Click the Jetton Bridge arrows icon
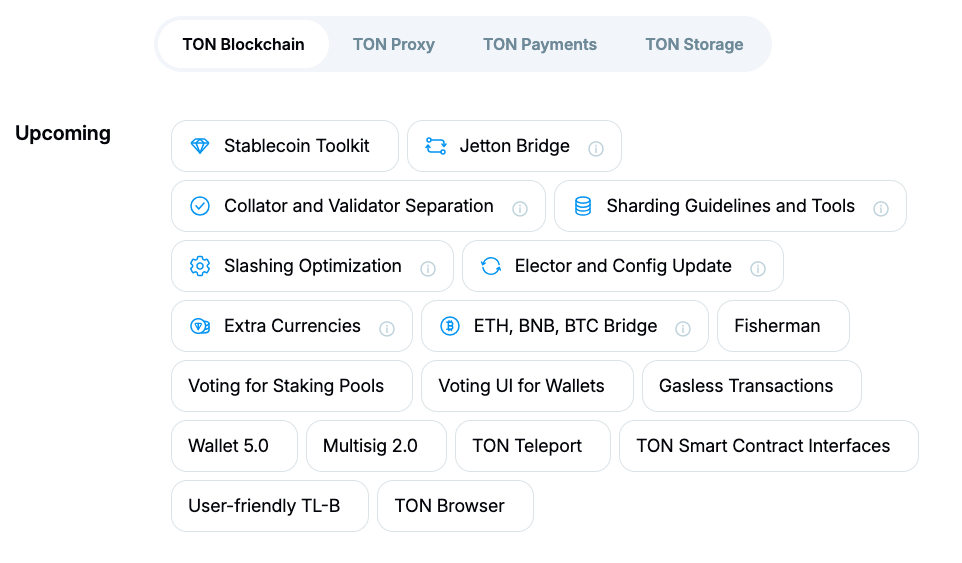This screenshot has width=962, height=563. pyautogui.click(x=436, y=146)
